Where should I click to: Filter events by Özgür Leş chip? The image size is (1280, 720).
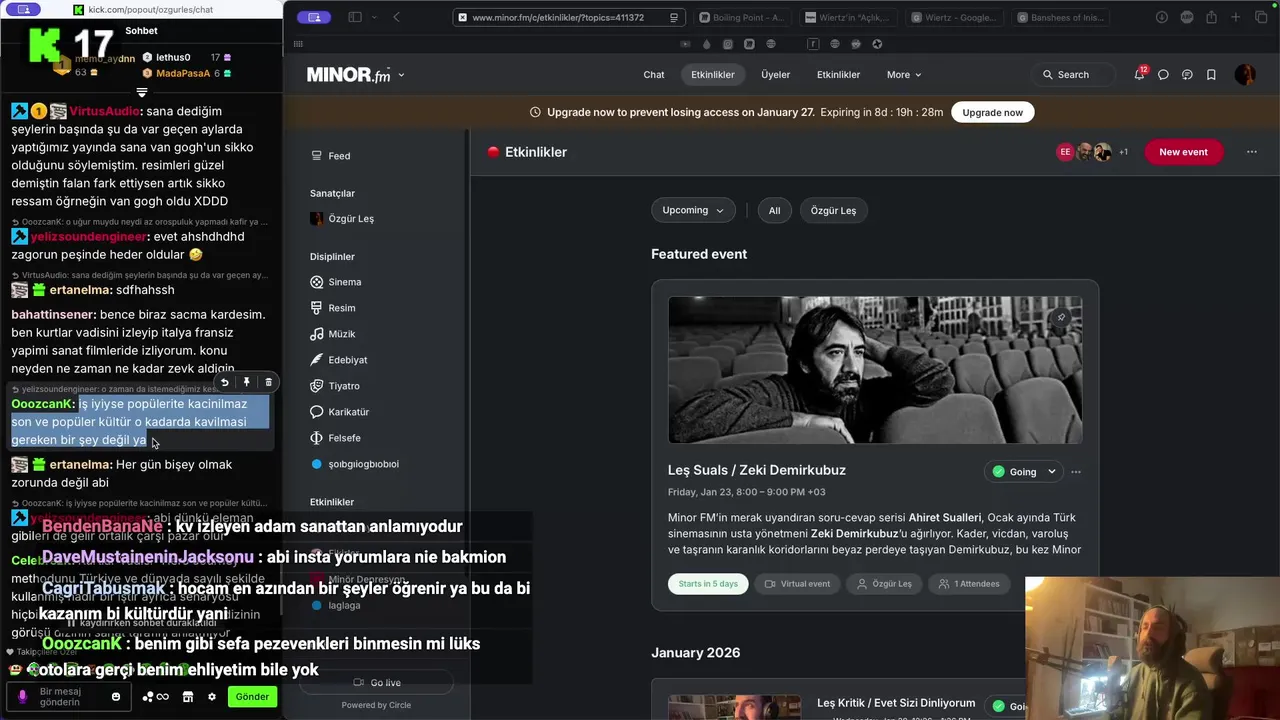coord(833,210)
